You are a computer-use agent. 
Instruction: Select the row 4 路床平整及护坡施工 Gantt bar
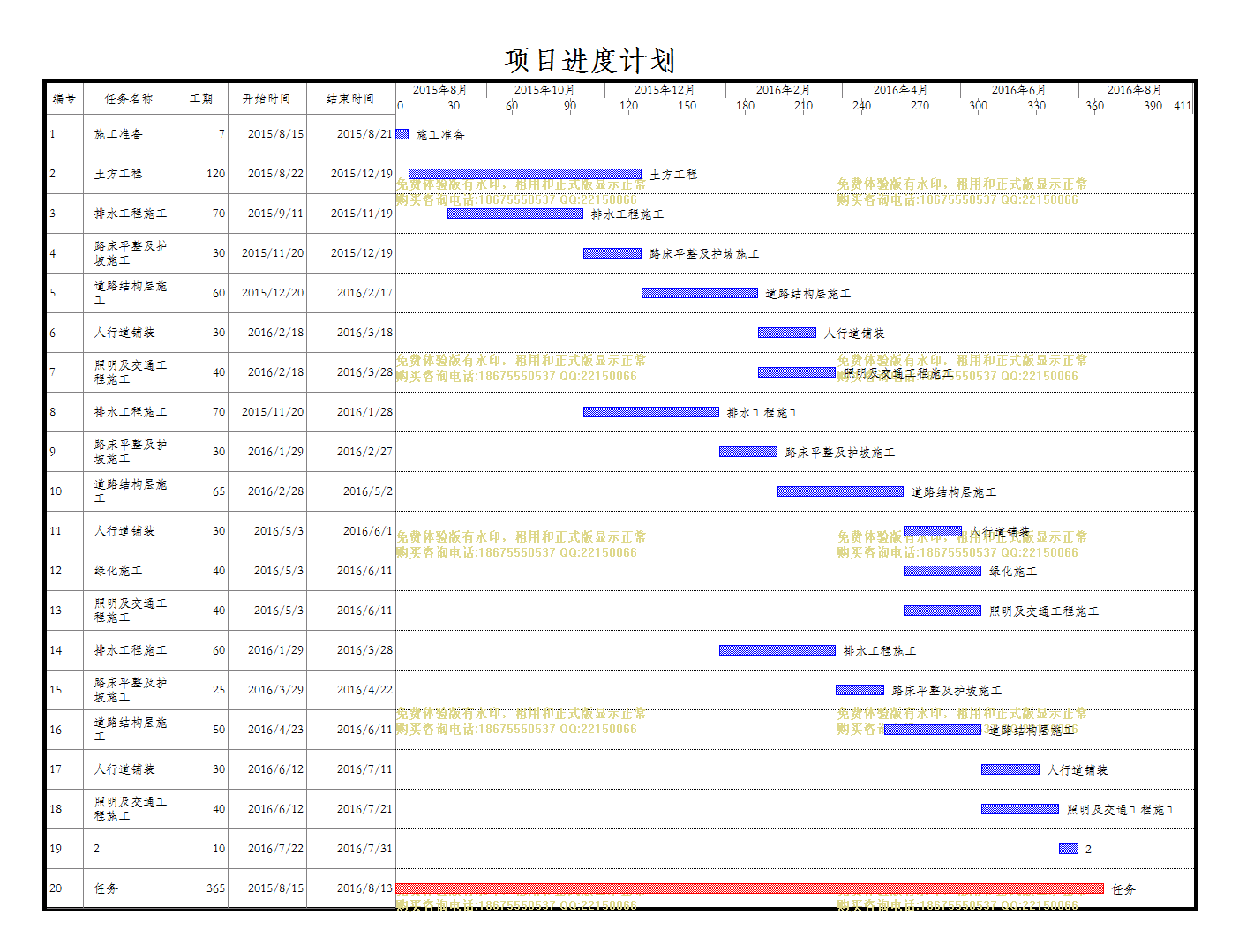[612, 253]
